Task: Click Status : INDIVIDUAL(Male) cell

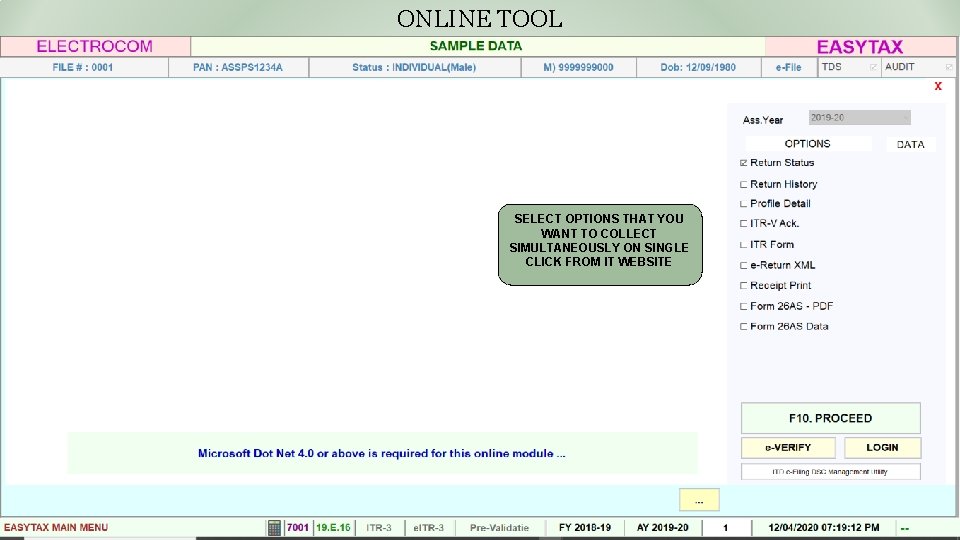Action: (x=414, y=67)
